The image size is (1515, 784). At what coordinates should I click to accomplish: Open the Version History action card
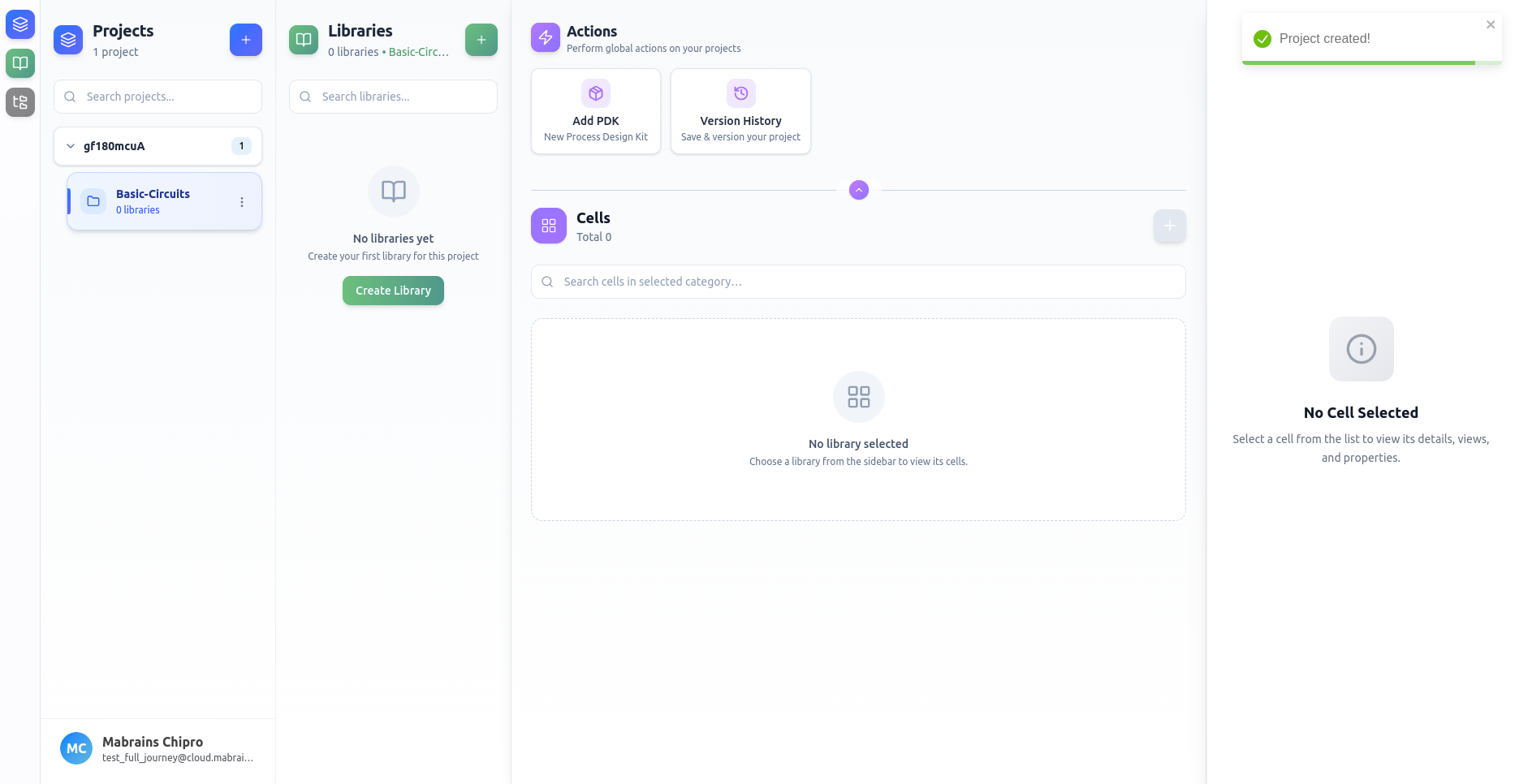tap(740, 111)
